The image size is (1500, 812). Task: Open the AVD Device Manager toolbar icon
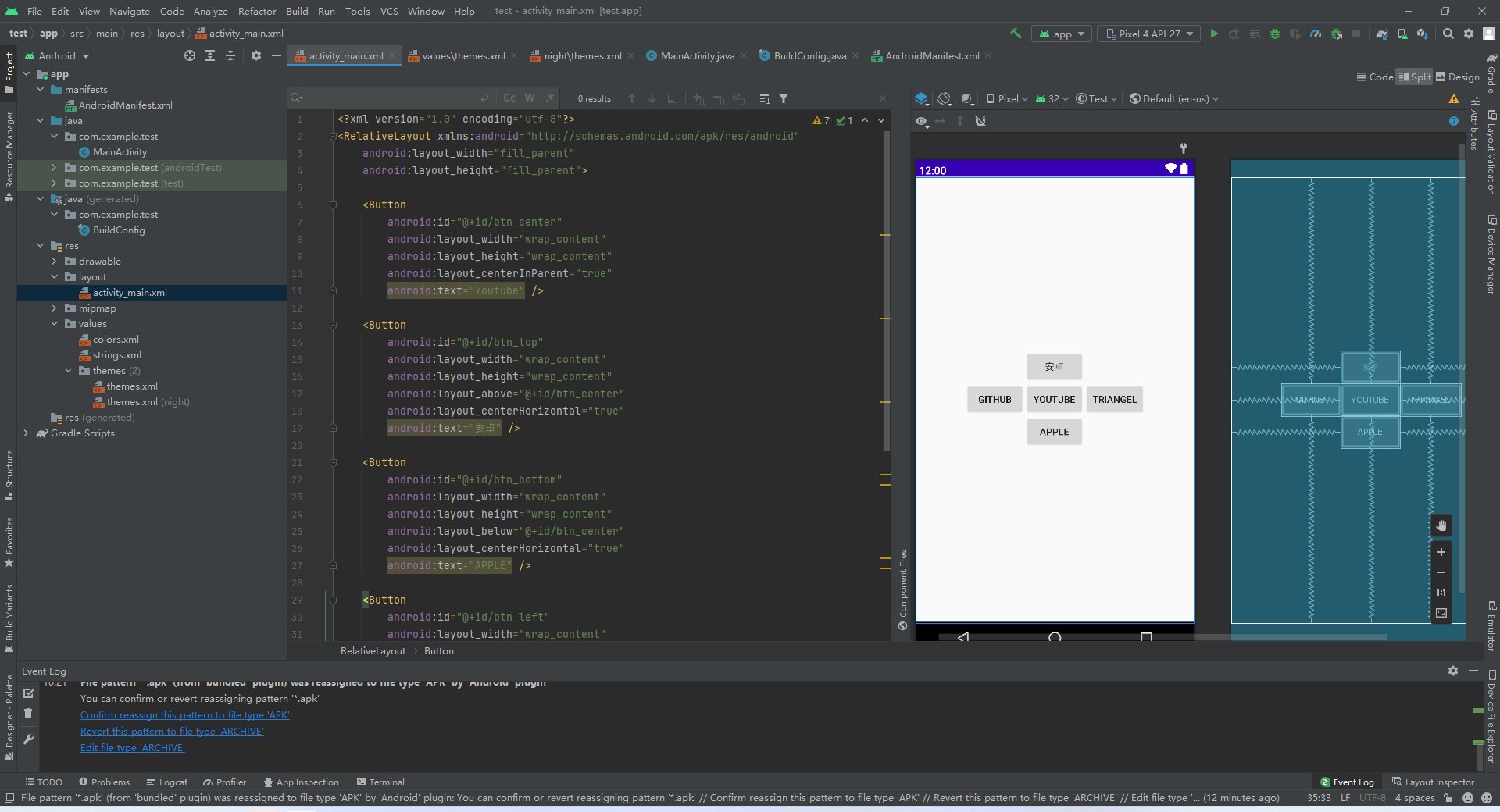pyautogui.click(x=1402, y=34)
